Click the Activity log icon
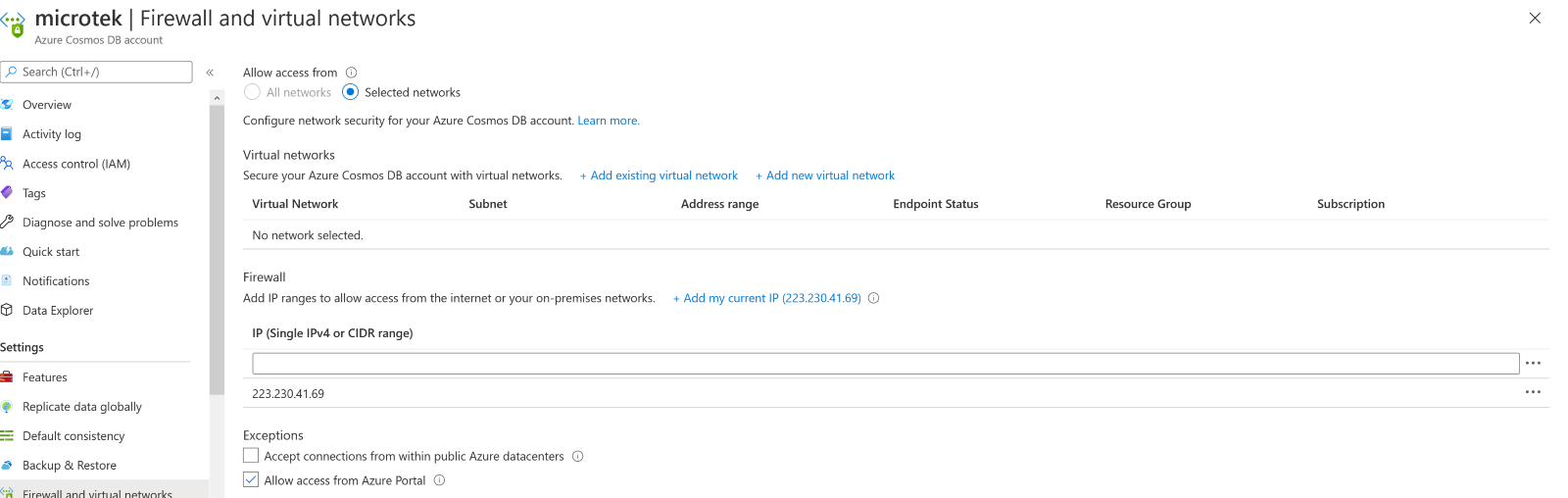Screen dimensions: 1568x498 [x=7, y=134]
